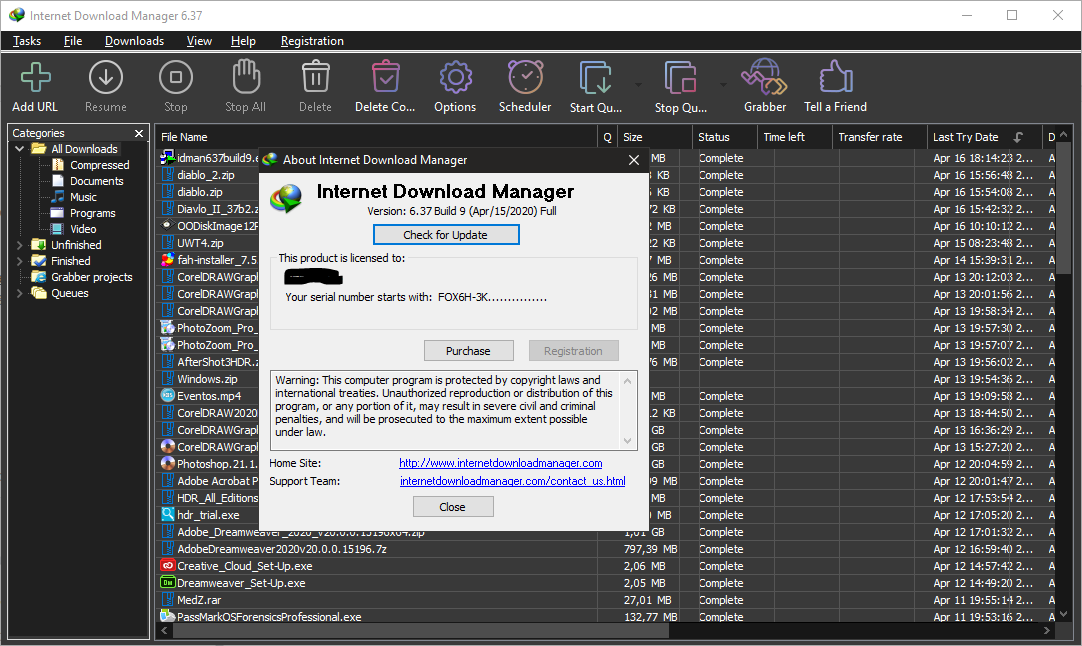1082x646 pixels.
Task: Click the Stop toolbar icon
Action: tap(176, 77)
